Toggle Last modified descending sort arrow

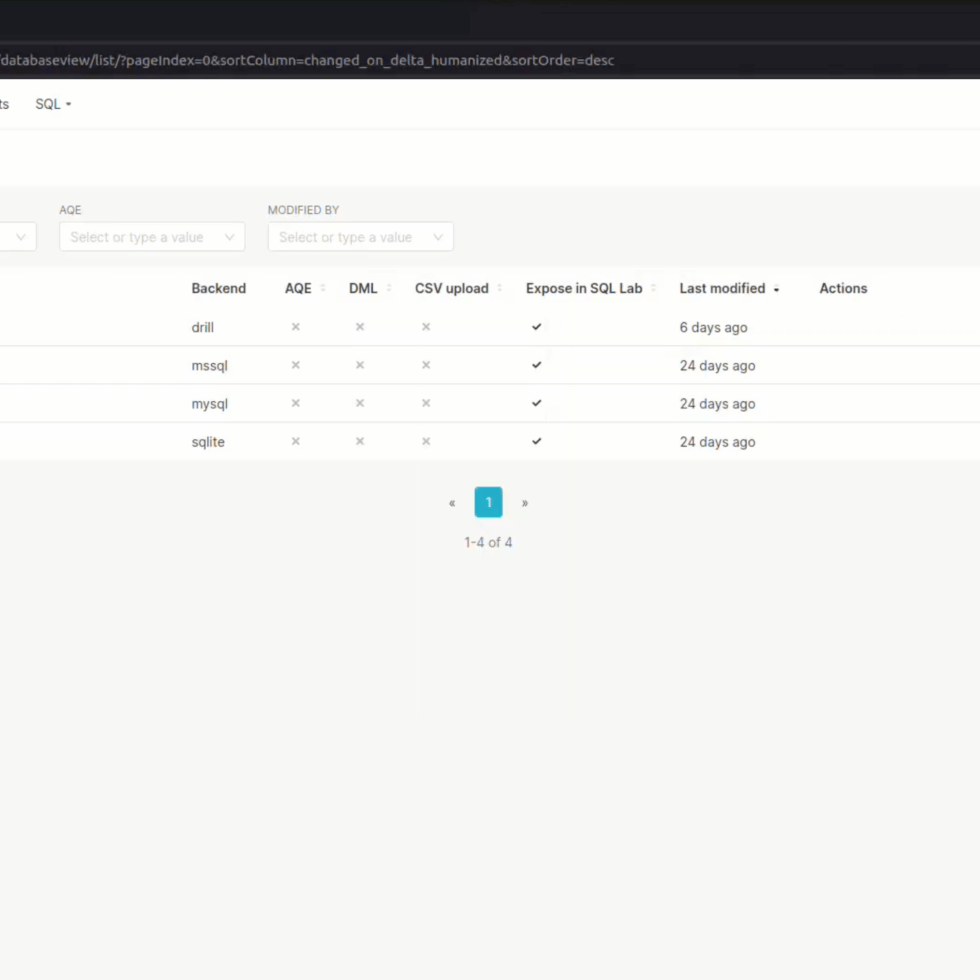point(776,289)
